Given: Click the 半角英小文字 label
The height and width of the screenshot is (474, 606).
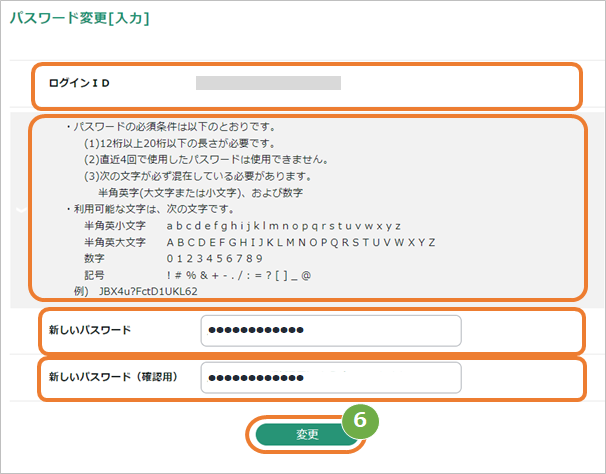Looking at the screenshot, I should point(115,226).
